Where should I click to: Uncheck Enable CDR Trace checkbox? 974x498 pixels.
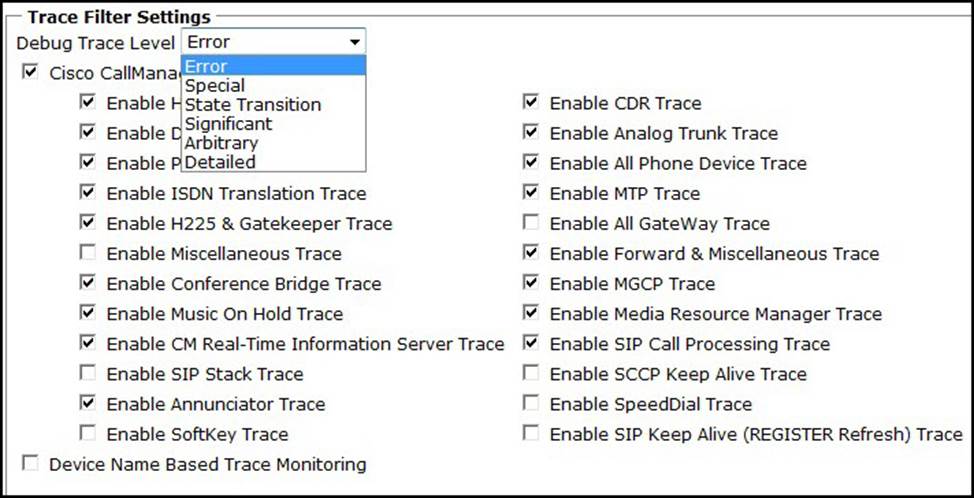[531, 103]
